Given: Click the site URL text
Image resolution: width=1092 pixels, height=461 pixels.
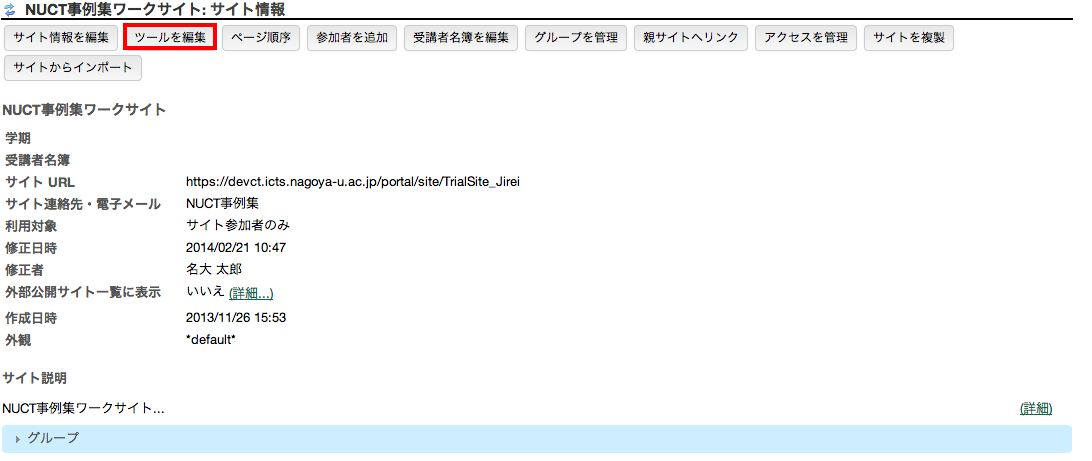Looking at the screenshot, I should (x=353, y=182).
